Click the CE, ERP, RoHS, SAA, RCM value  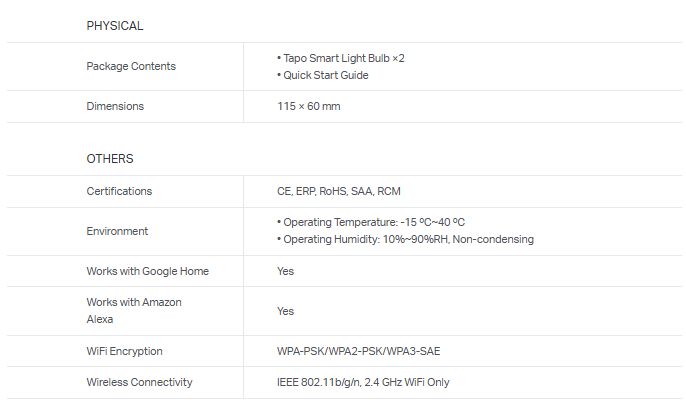pyautogui.click(x=339, y=191)
